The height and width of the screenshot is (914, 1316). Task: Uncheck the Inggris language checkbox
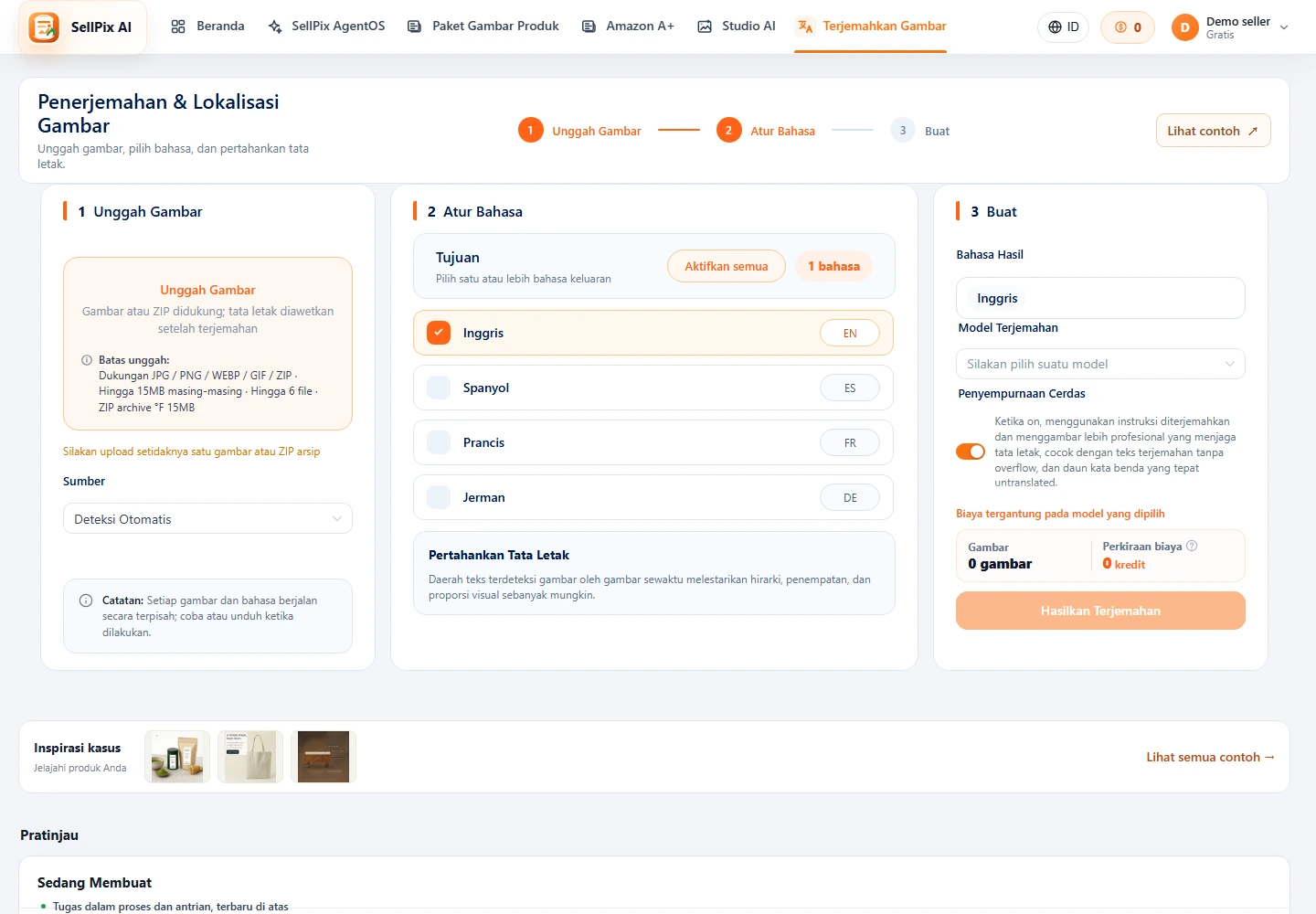tap(439, 333)
